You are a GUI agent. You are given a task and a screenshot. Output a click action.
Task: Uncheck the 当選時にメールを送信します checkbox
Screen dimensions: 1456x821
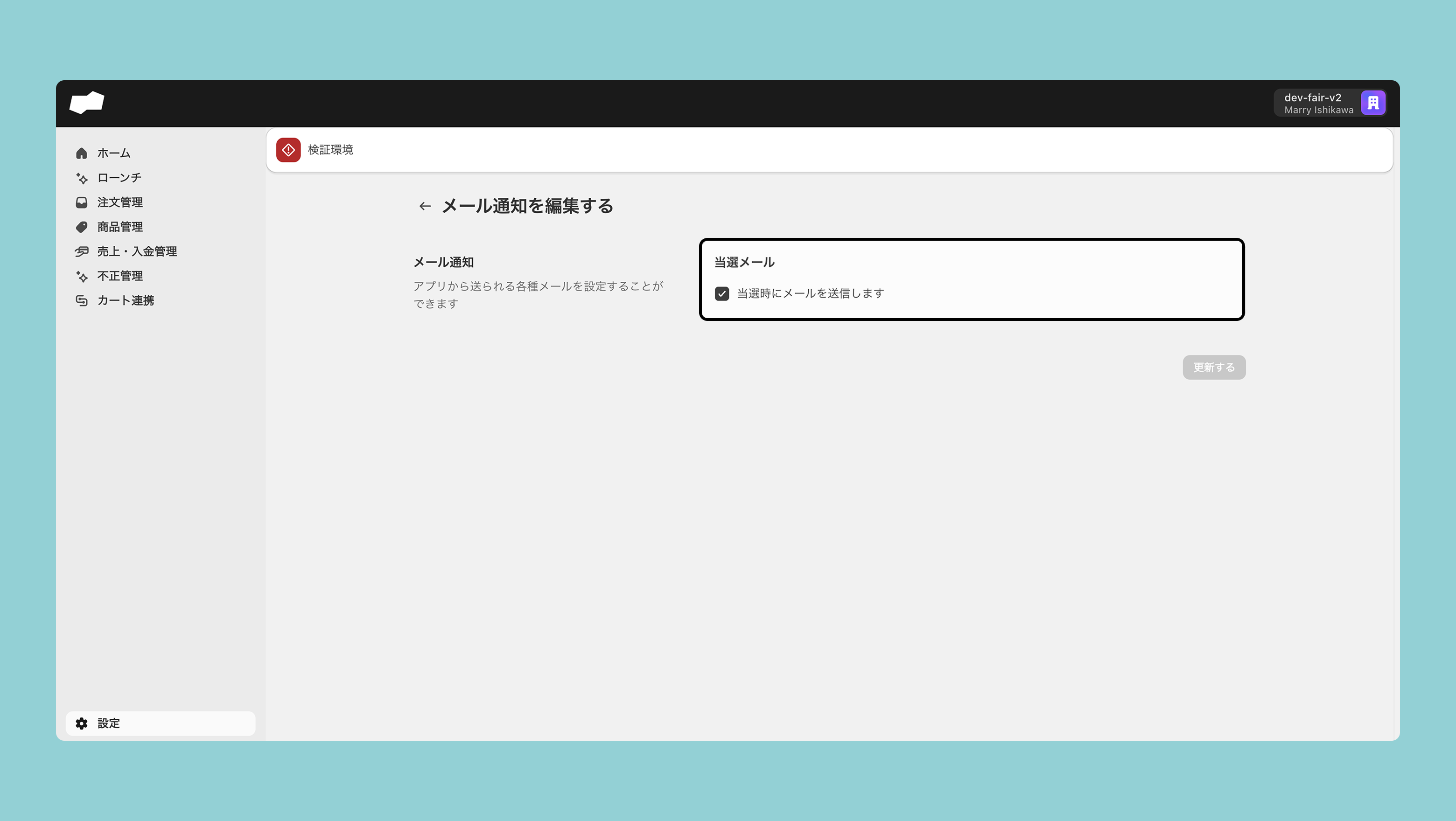tap(722, 293)
